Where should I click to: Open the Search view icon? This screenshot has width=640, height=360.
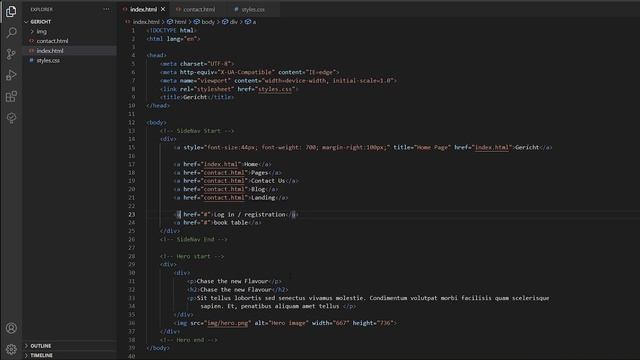11,32
